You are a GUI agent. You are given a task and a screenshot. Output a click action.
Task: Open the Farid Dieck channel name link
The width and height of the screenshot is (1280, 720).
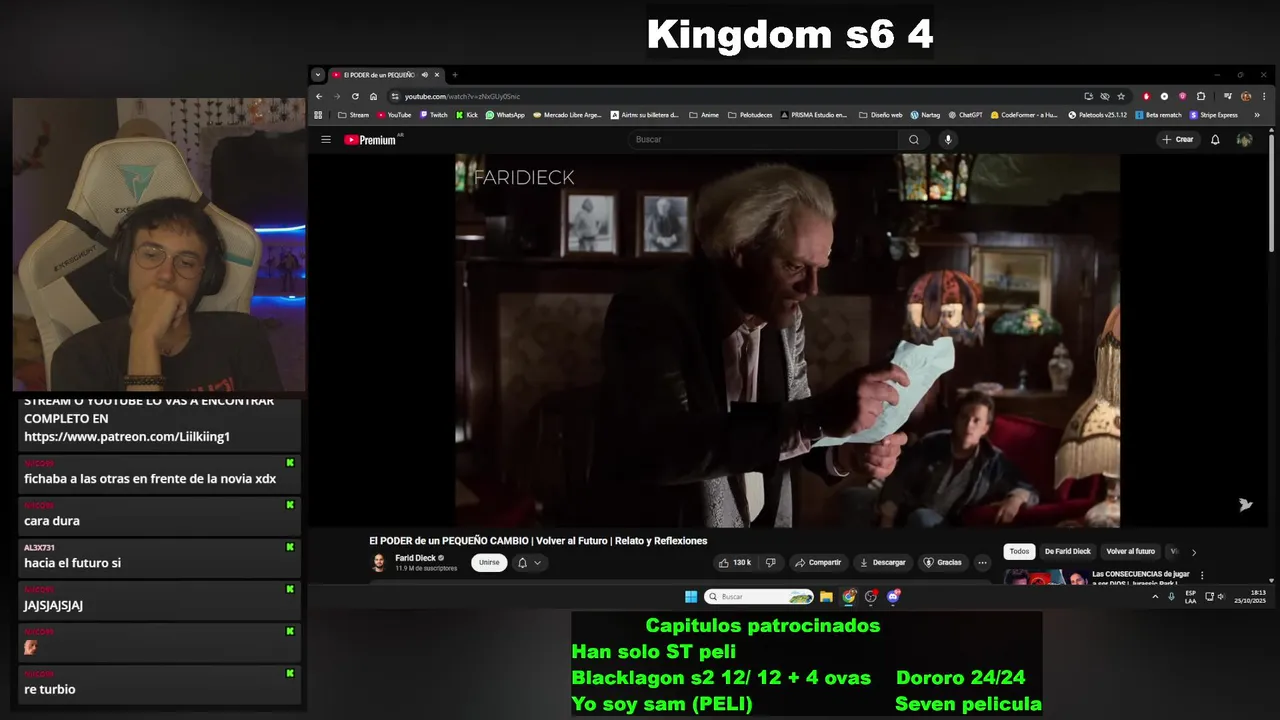tap(415, 558)
